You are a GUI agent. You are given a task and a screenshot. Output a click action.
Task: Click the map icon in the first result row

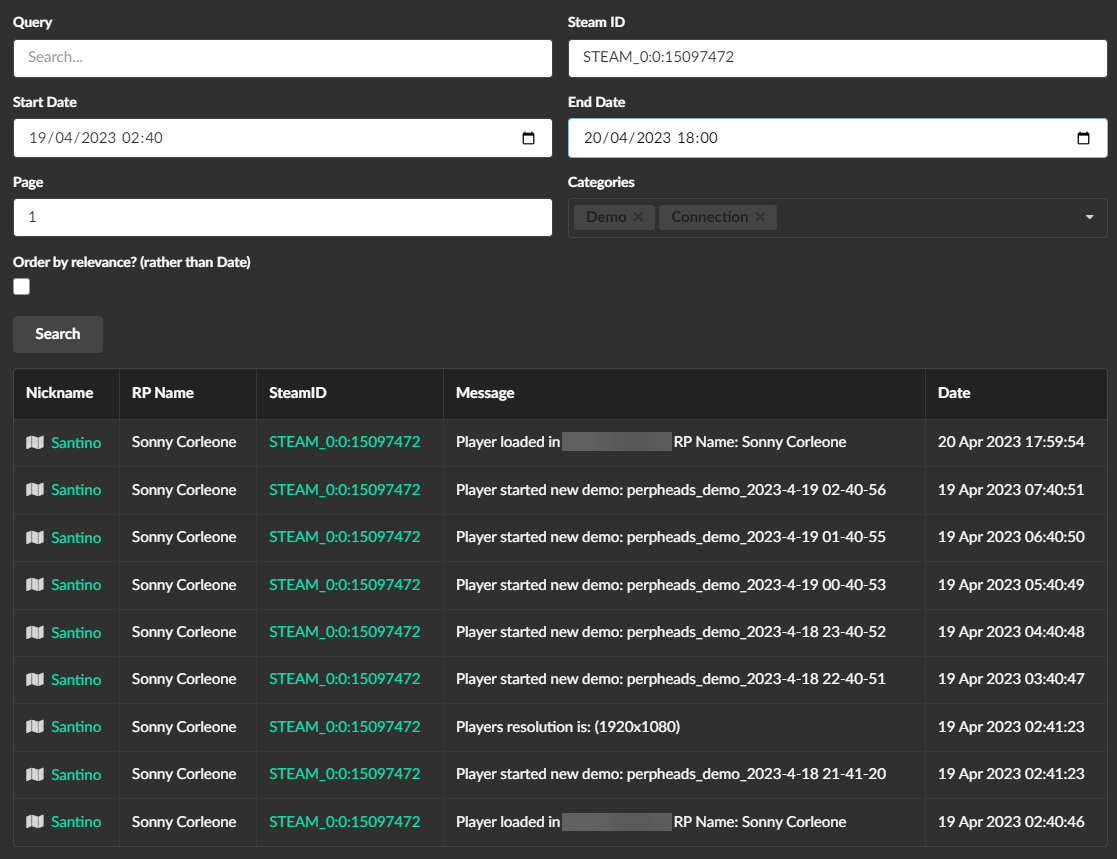coord(35,442)
